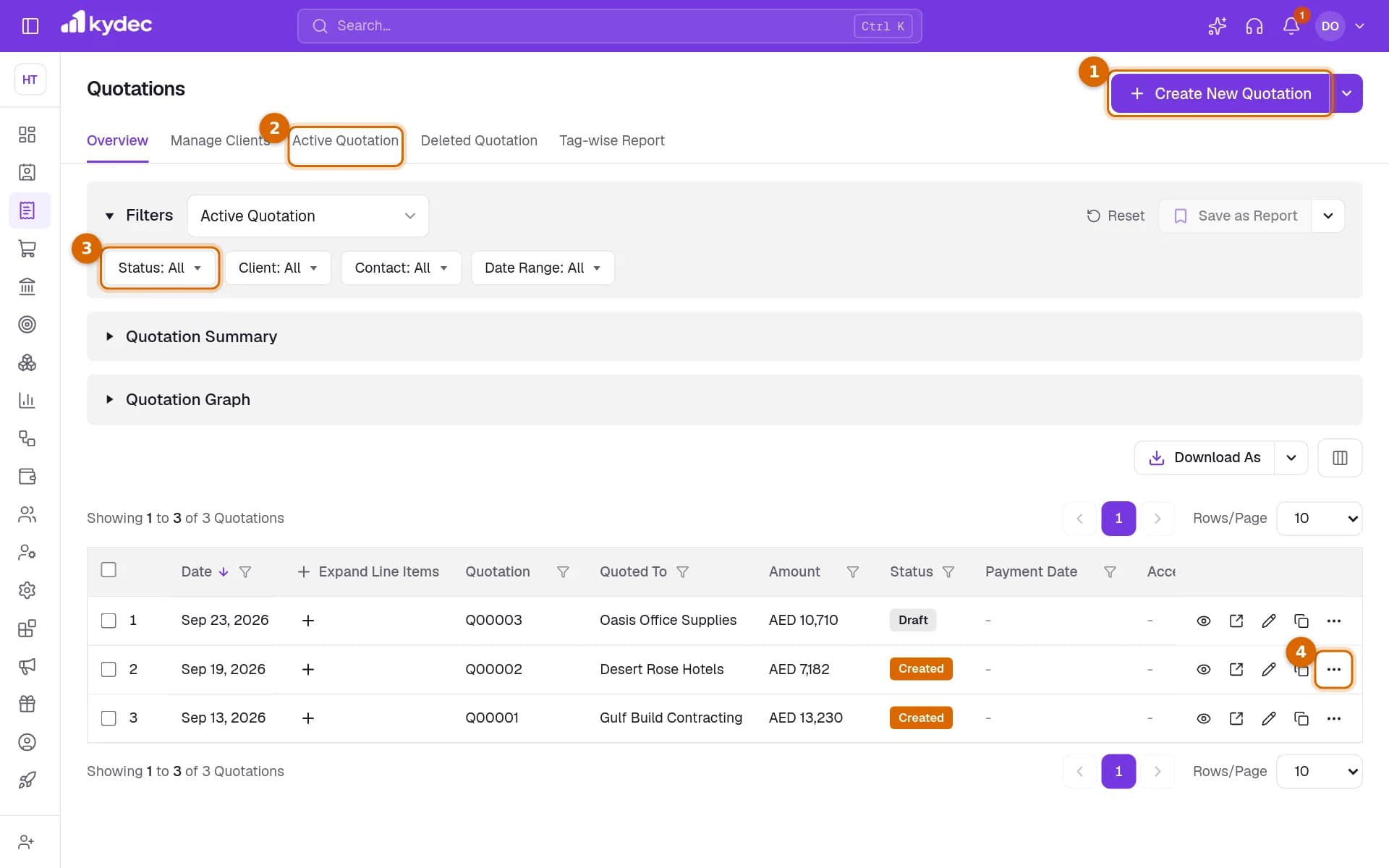Open the bank building sidebar icon
Image resolution: width=1389 pixels, height=868 pixels.
pyautogui.click(x=27, y=286)
